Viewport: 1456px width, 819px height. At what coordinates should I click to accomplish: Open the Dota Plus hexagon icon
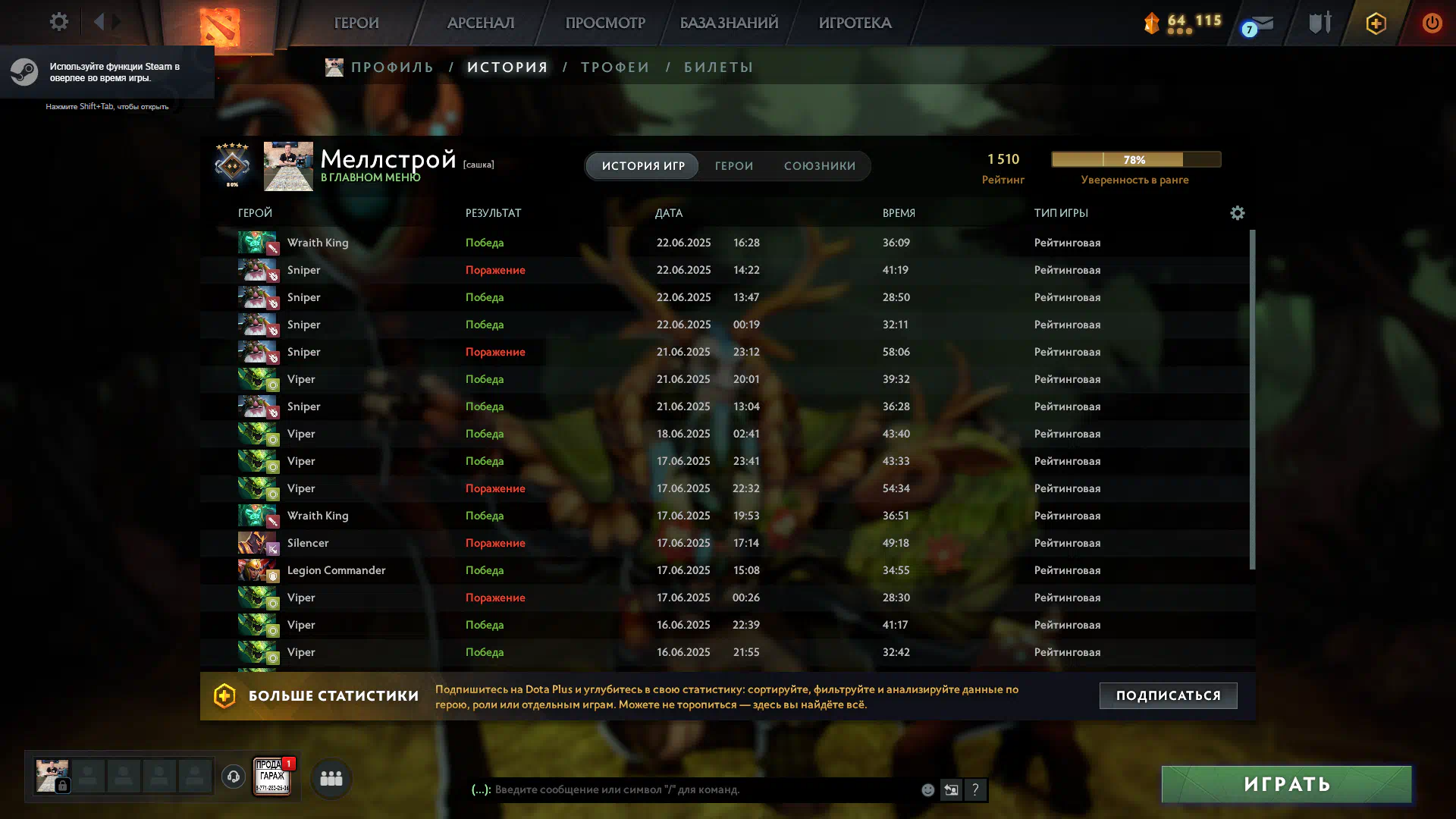pos(1376,24)
